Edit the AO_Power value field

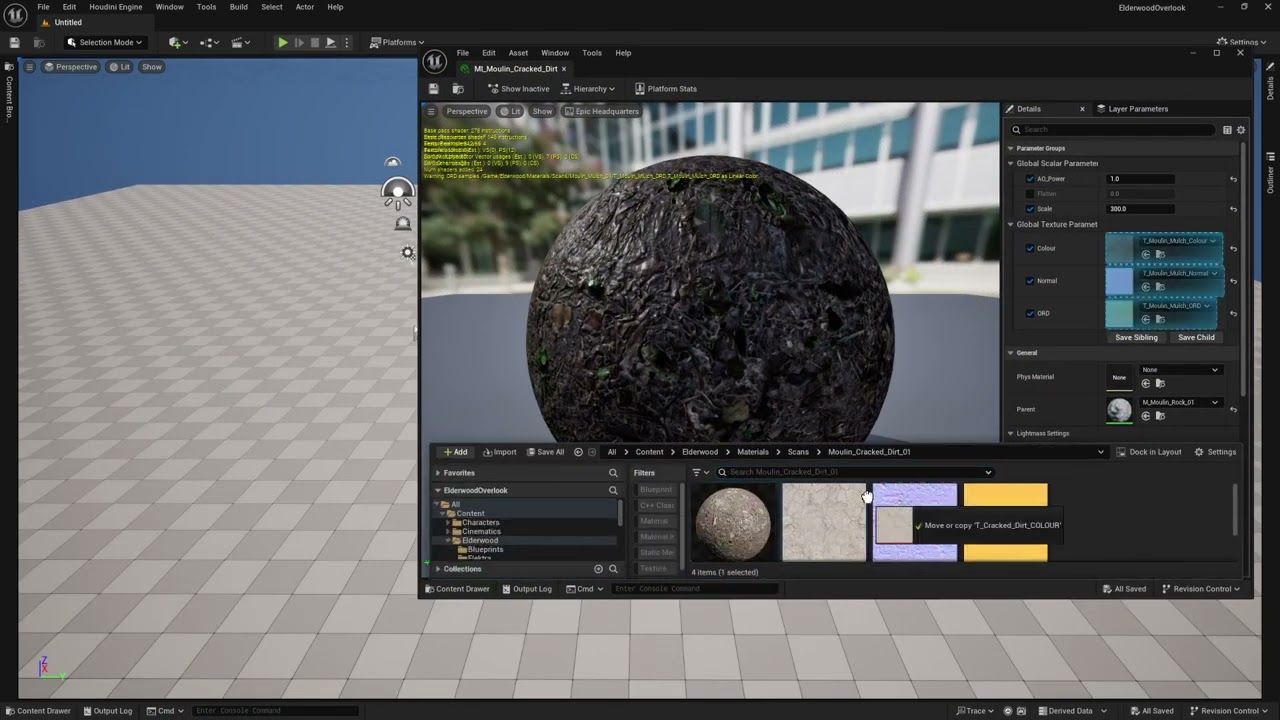point(1139,179)
